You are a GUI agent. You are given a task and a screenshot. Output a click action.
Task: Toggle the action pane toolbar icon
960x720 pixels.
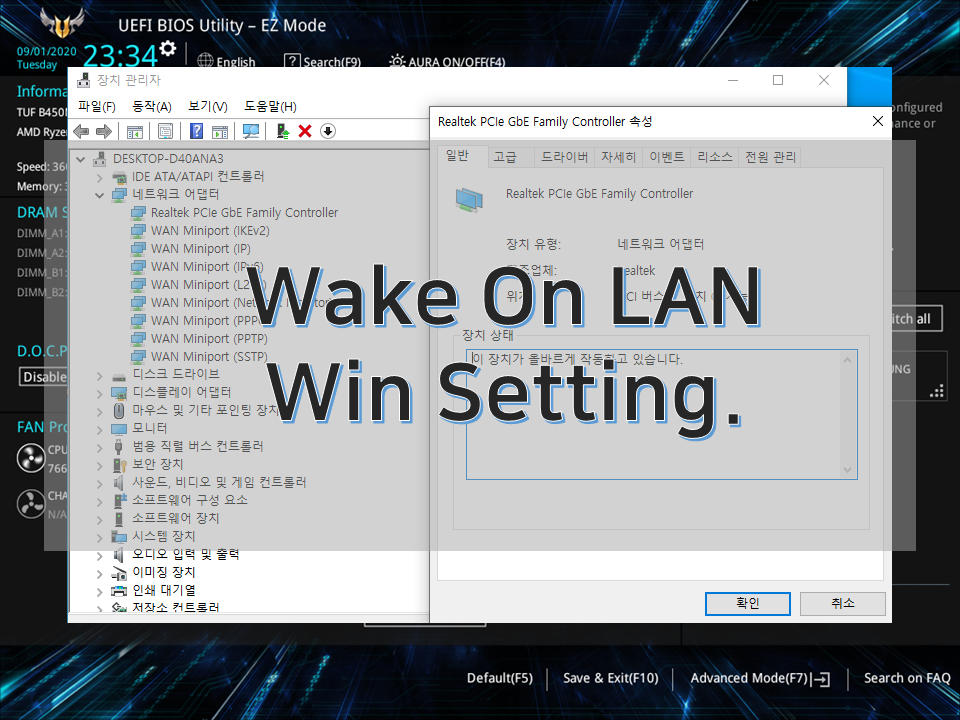[220, 131]
